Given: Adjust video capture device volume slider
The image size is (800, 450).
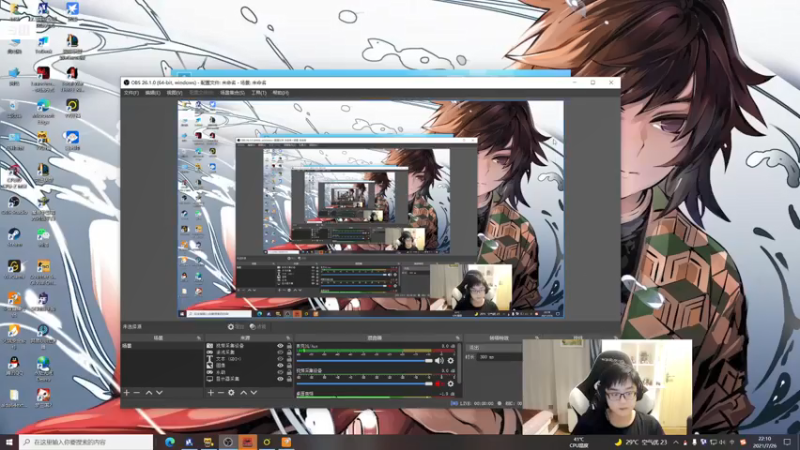Looking at the screenshot, I should (364, 384).
